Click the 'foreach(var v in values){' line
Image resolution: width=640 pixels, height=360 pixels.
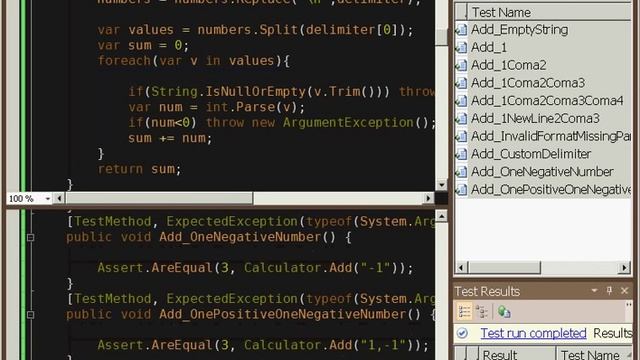coord(193,61)
